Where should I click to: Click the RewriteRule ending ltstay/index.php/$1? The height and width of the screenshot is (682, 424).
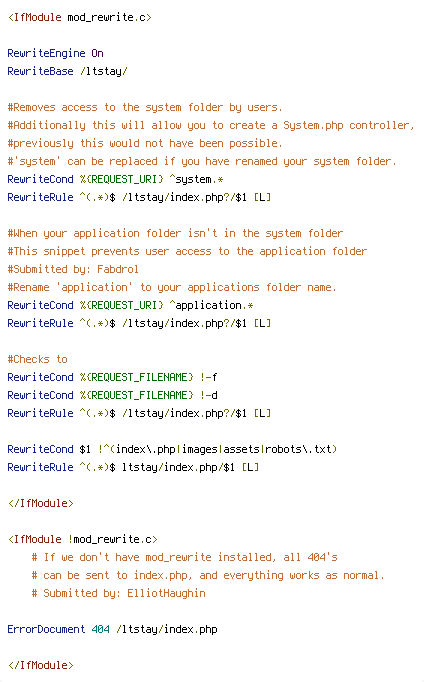[133, 467]
